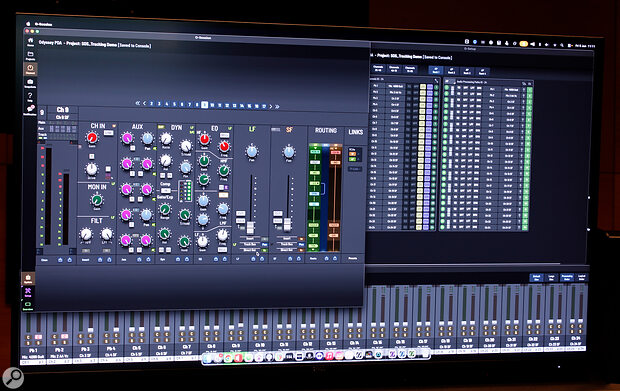Click the first lock icon under CH IN
620x391 pixels.
click(100, 260)
